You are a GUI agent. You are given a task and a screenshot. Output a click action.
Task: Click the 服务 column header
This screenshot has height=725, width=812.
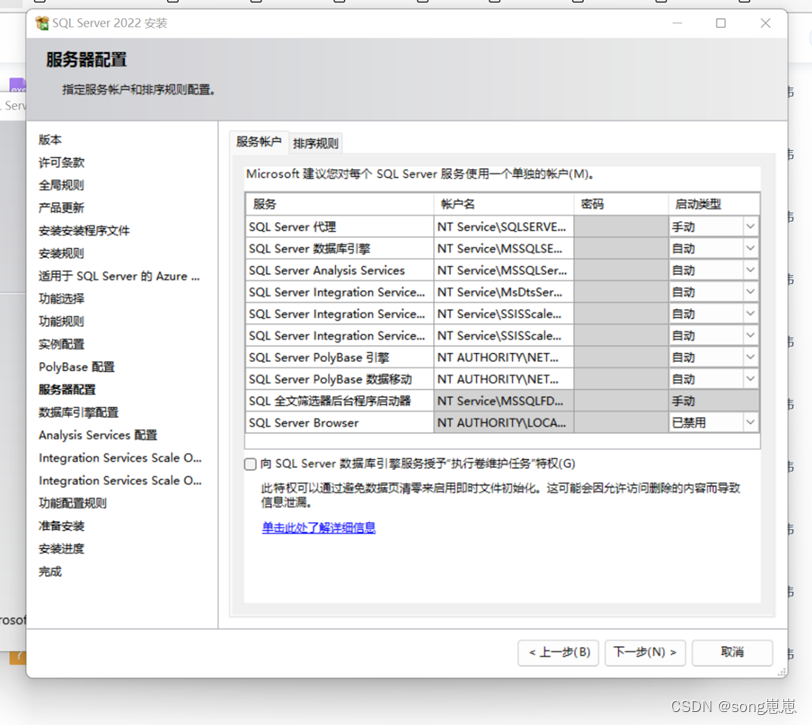[340, 204]
